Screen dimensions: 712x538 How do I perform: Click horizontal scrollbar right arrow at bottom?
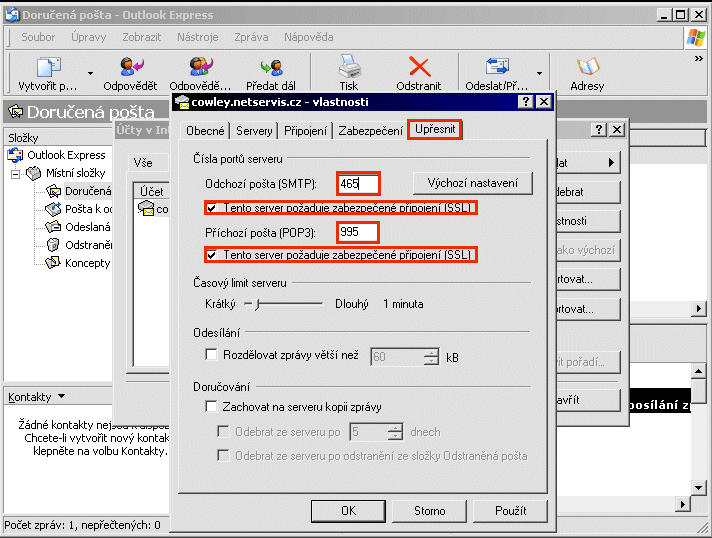682,503
